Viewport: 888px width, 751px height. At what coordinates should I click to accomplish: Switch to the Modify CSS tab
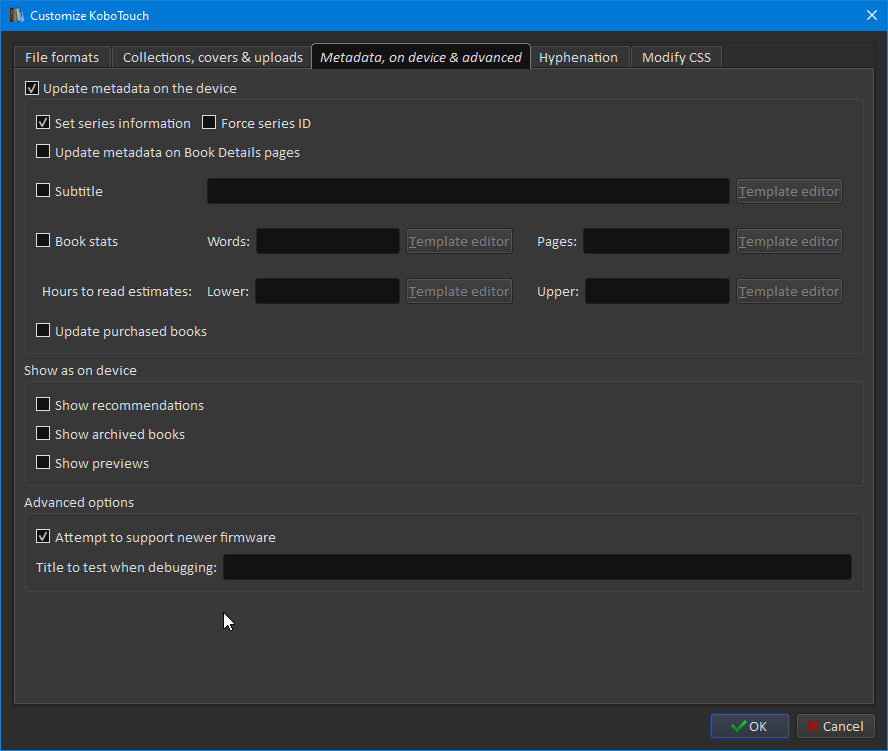pyautogui.click(x=676, y=57)
